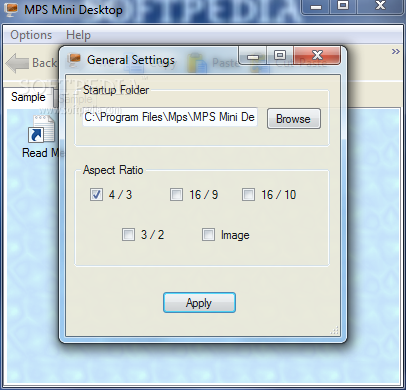Click the Browse button
Screen dimensions: 406x390
(x=294, y=119)
